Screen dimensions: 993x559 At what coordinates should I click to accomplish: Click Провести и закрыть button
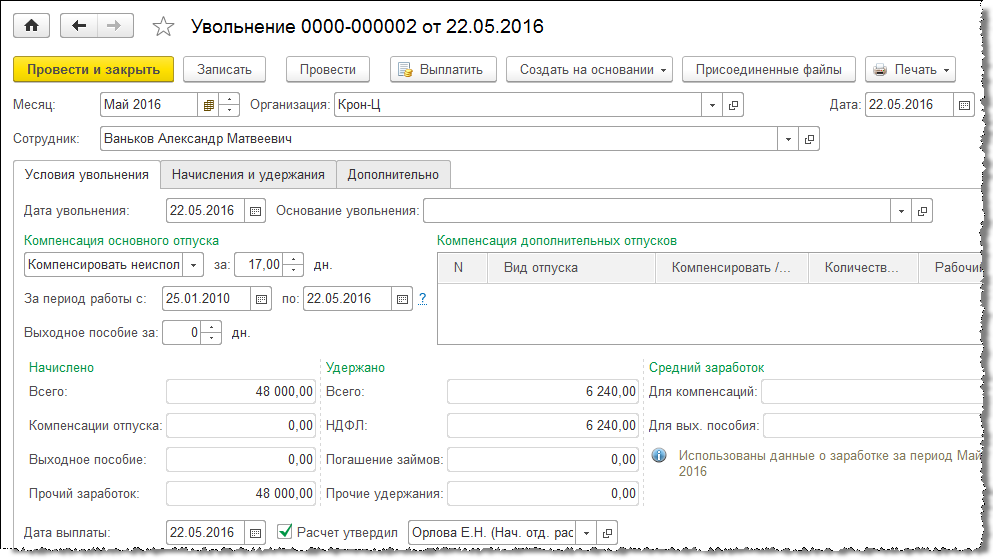[x=93, y=70]
